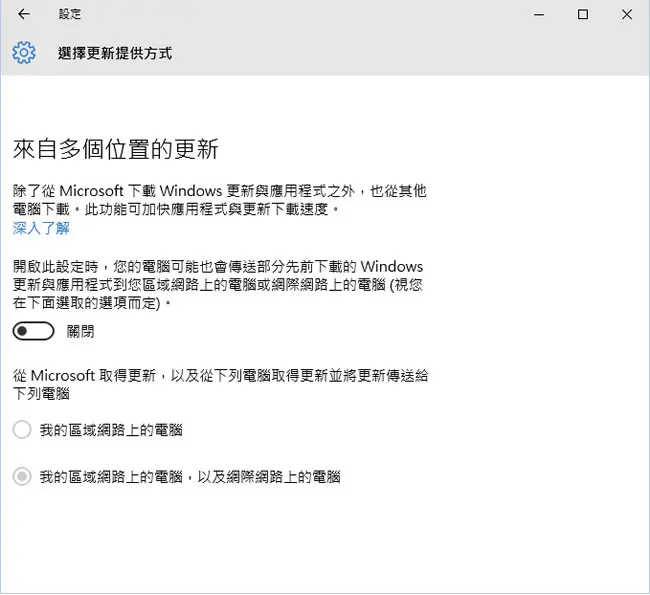Select the radio circle including 網際網路上的電腦
The image size is (650, 595).
coord(22,476)
